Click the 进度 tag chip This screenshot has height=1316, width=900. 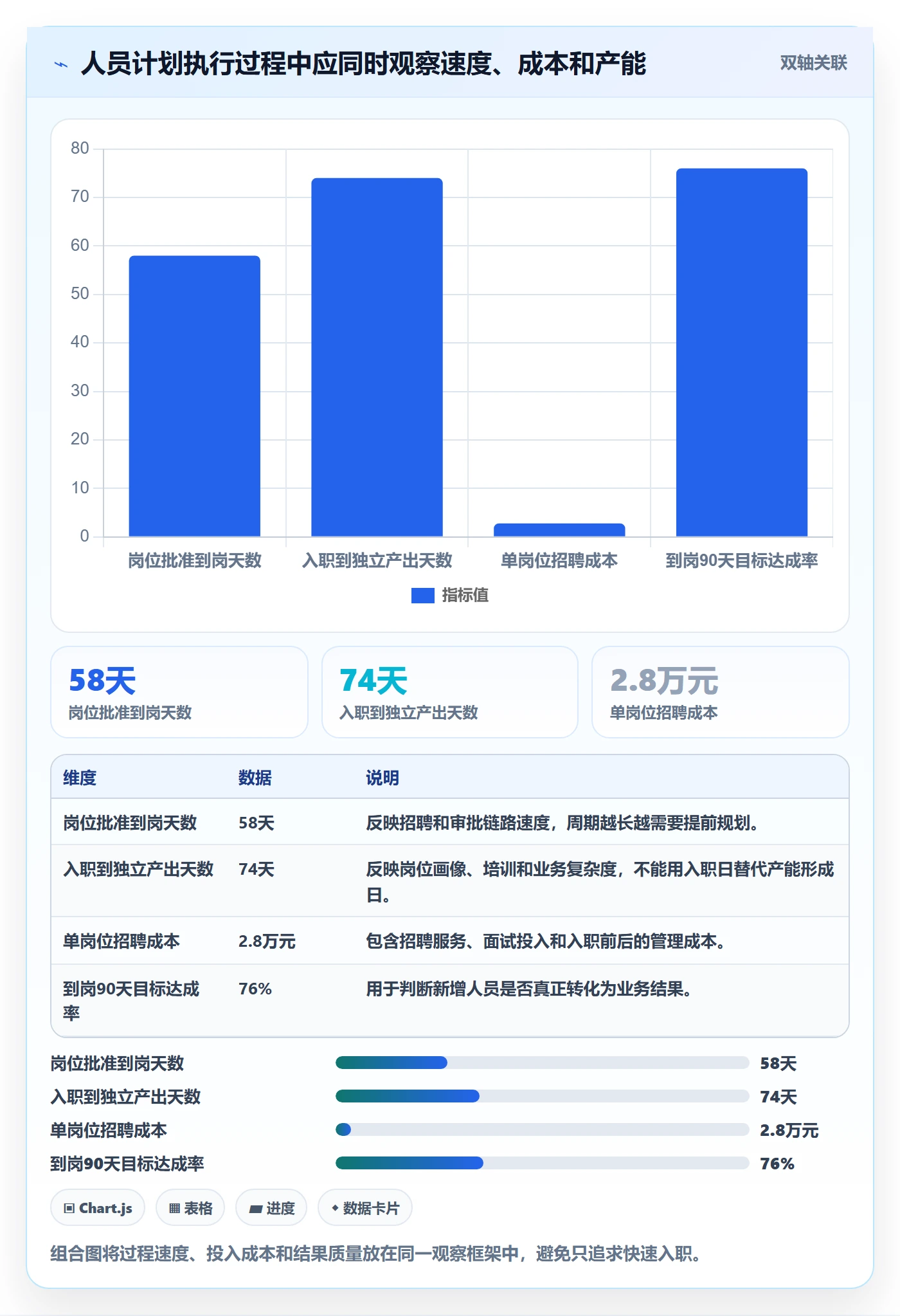click(x=271, y=1209)
